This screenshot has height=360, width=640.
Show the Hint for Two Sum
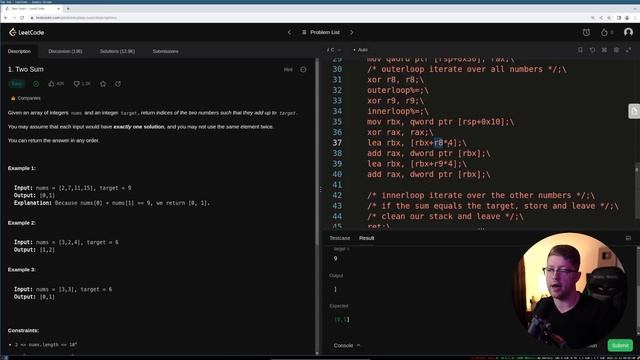point(288,70)
